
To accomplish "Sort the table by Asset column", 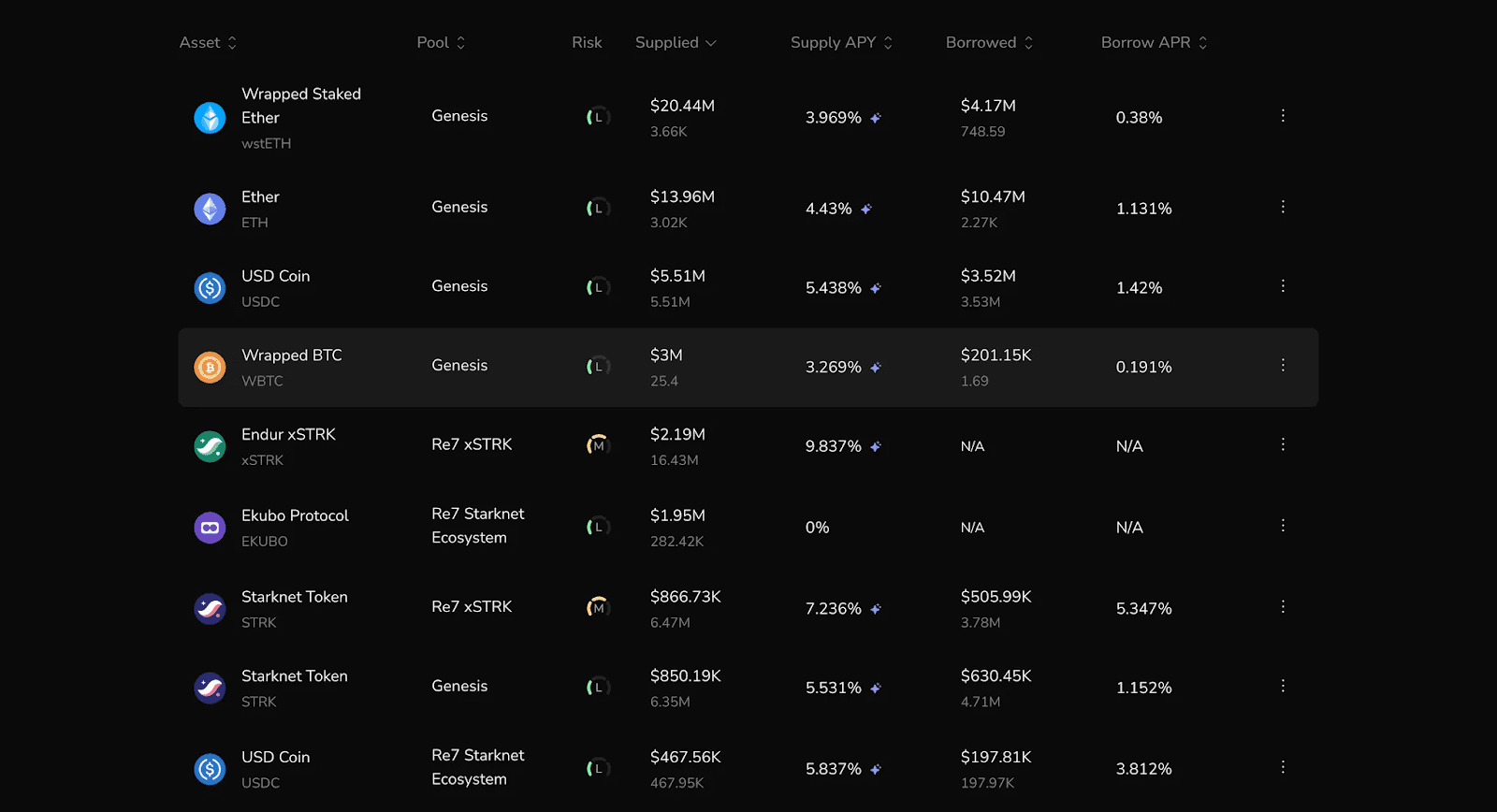I will coord(208,43).
